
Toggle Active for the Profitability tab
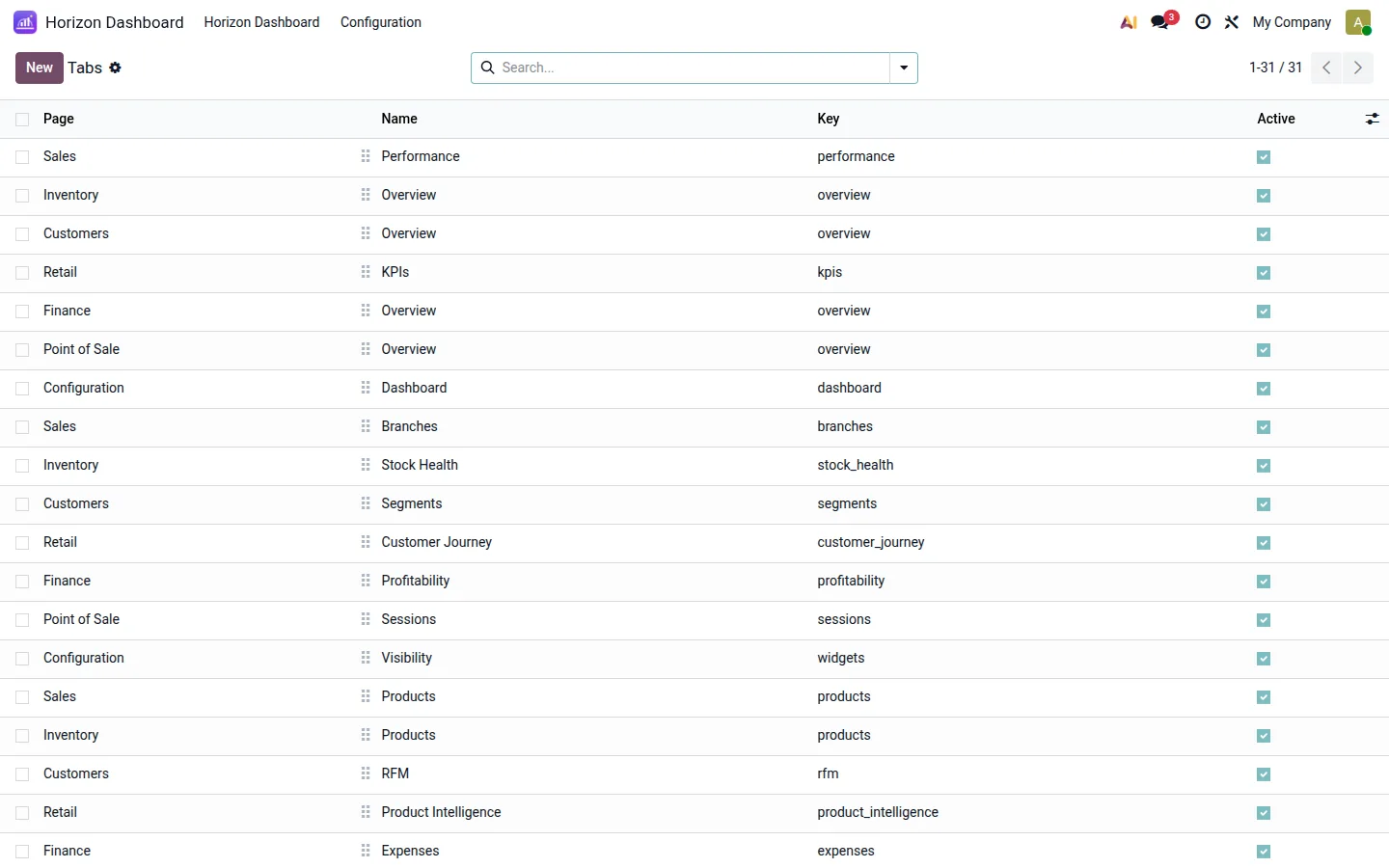[1264, 582]
